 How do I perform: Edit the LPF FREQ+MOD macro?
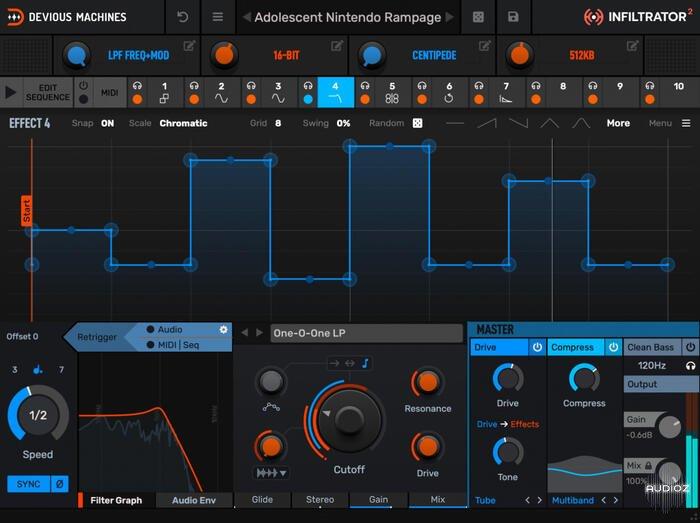[x=189, y=46]
